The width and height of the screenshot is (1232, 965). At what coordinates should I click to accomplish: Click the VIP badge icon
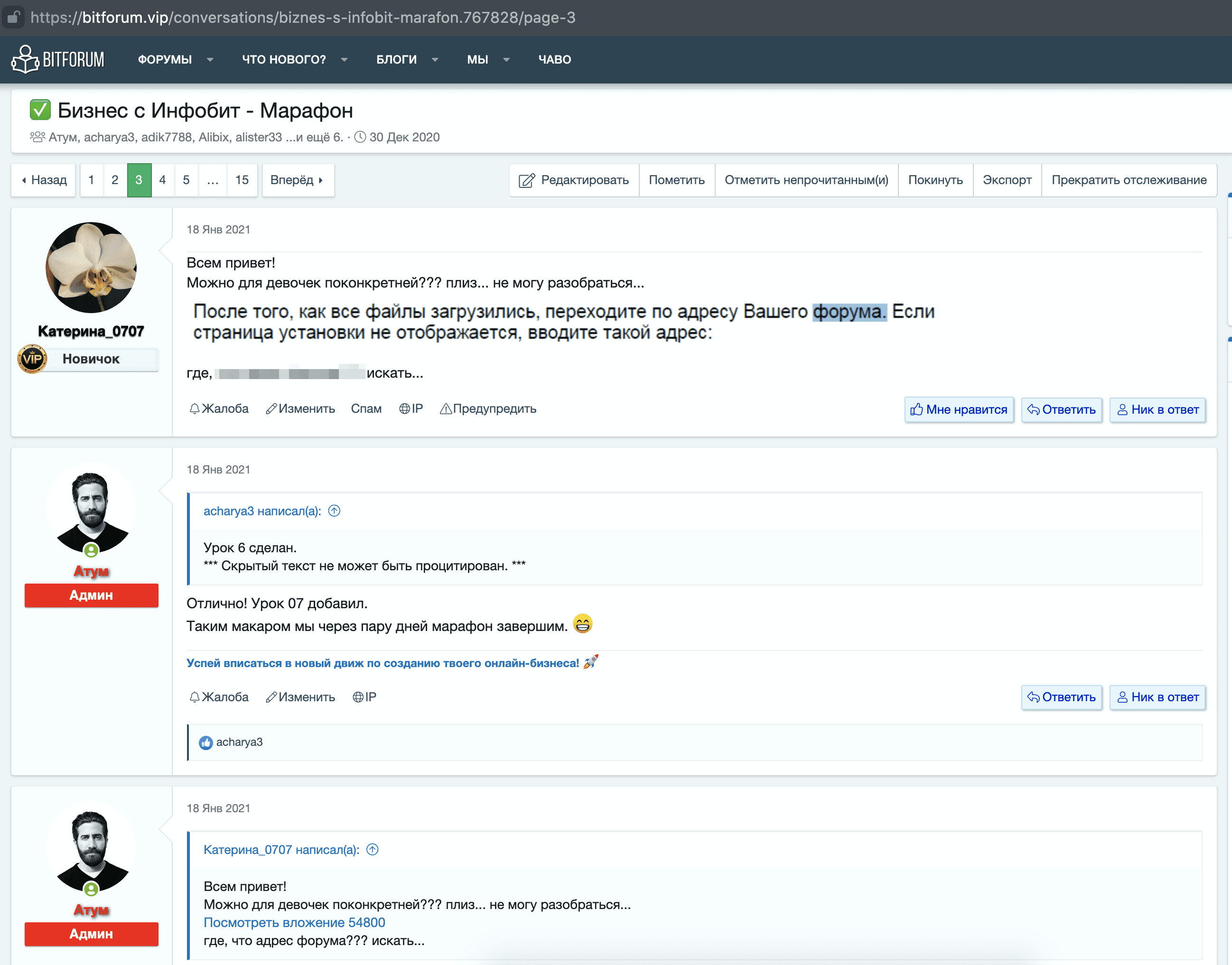point(32,359)
